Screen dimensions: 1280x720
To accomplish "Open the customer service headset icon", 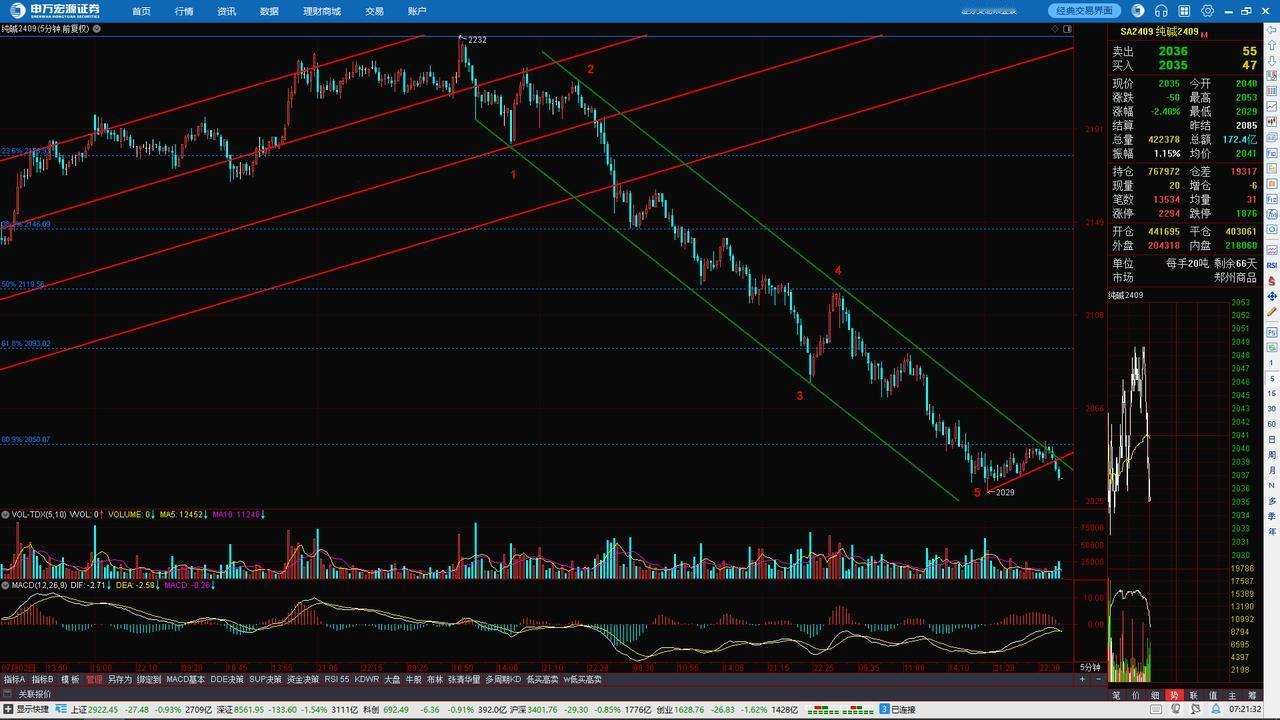I will tap(1161, 11).
